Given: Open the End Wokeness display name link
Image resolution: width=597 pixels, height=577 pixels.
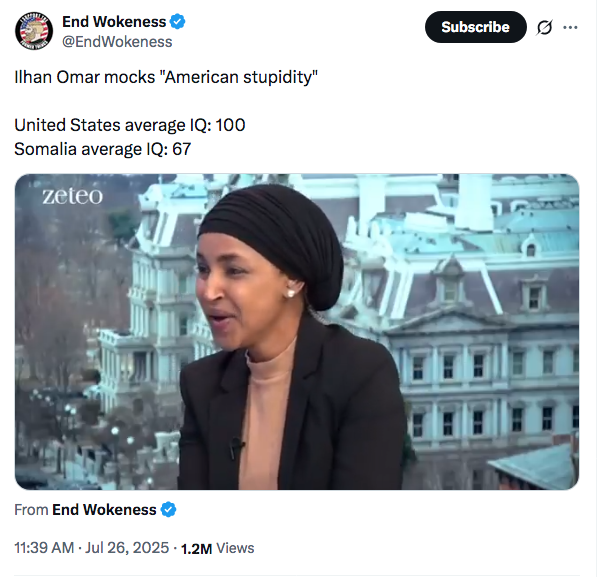Looking at the screenshot, I should [114, 22].
